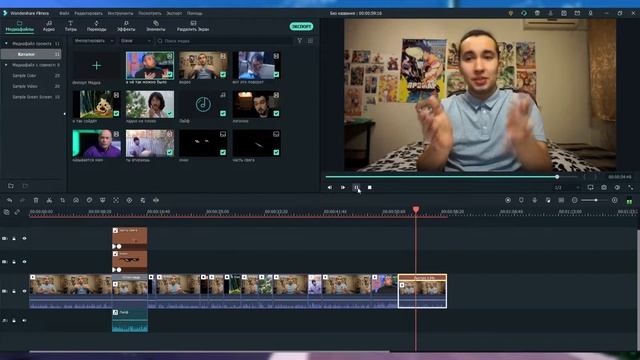Viewport: 640px width, 360px height.
Task: Click the preview display monitor icon
Action: coord(591,187)
